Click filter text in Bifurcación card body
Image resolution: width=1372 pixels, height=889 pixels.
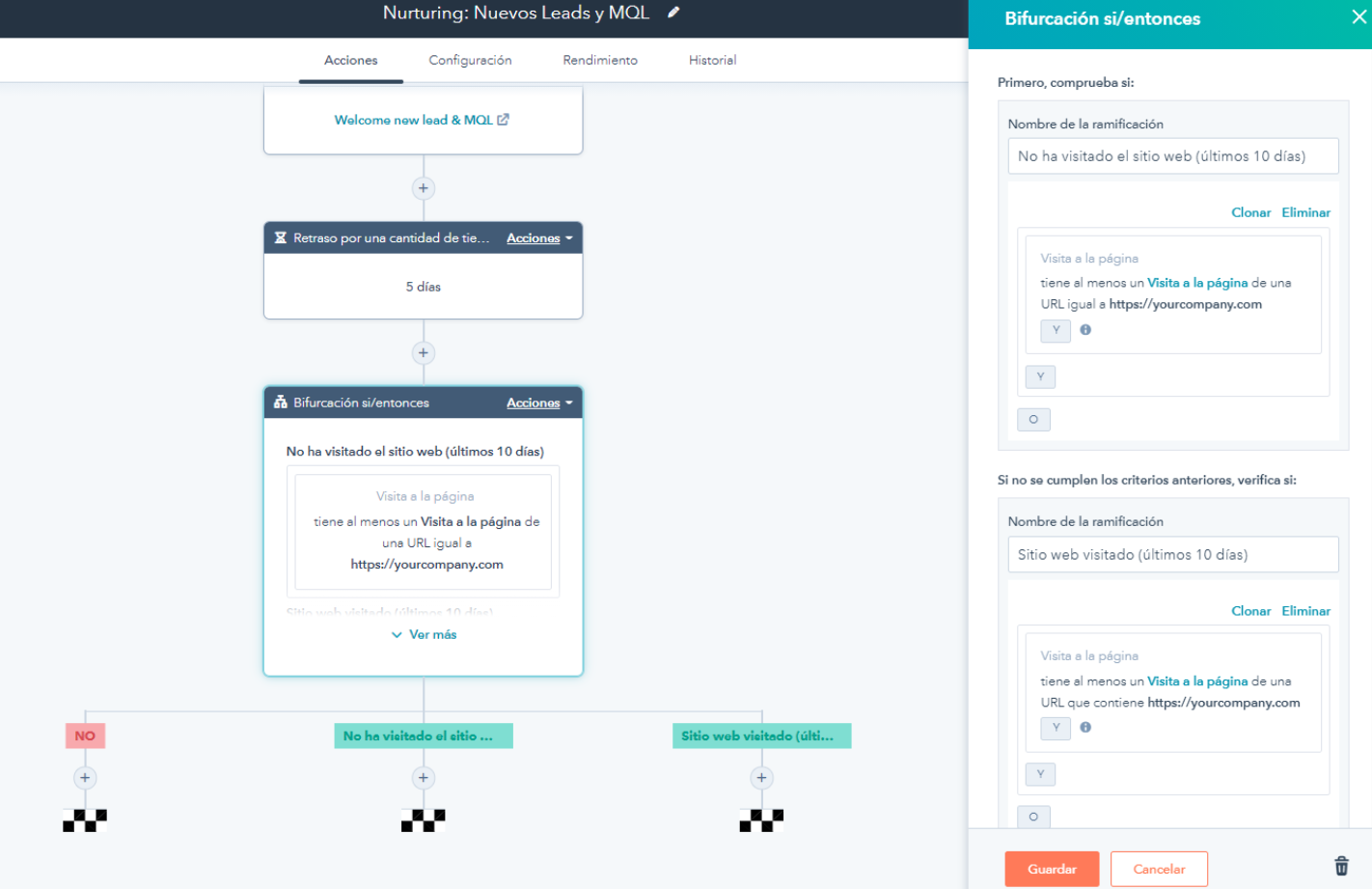(424, 532)
